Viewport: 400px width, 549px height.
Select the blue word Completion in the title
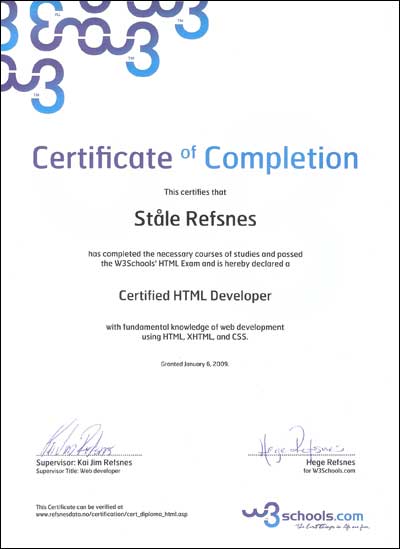(281, 158)
